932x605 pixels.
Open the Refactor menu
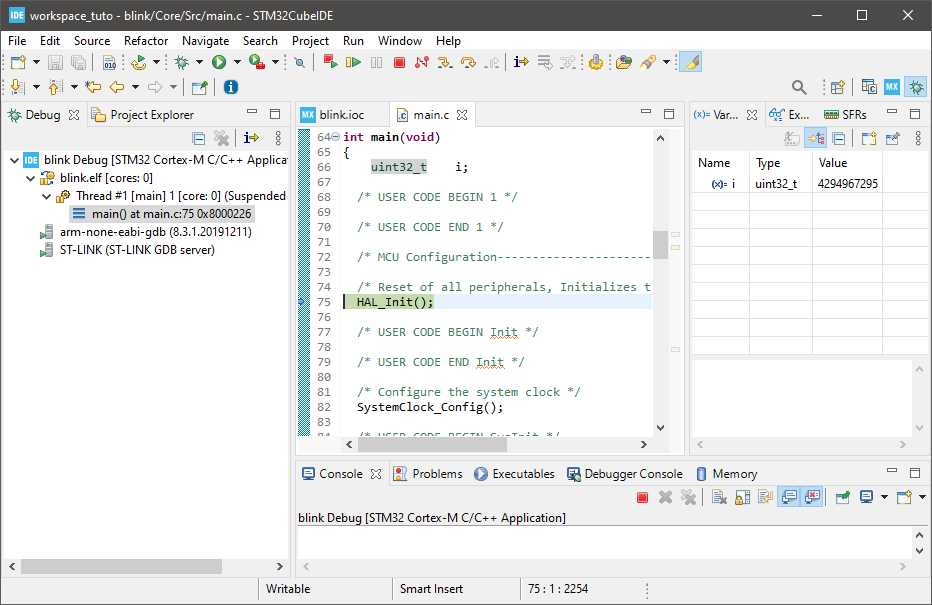click(x=146, y=40)
